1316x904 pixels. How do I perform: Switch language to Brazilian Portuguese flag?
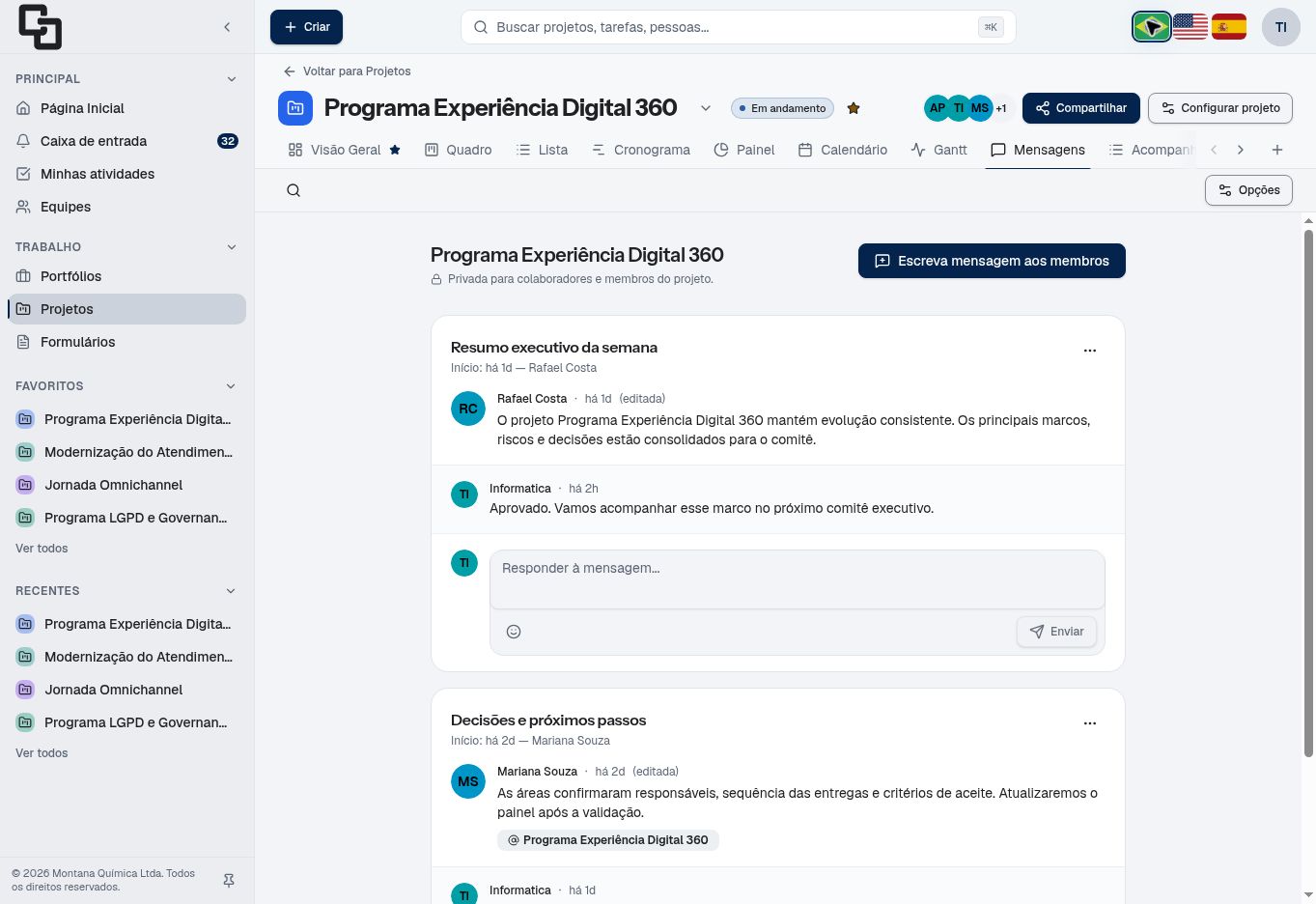point(1152,27)
